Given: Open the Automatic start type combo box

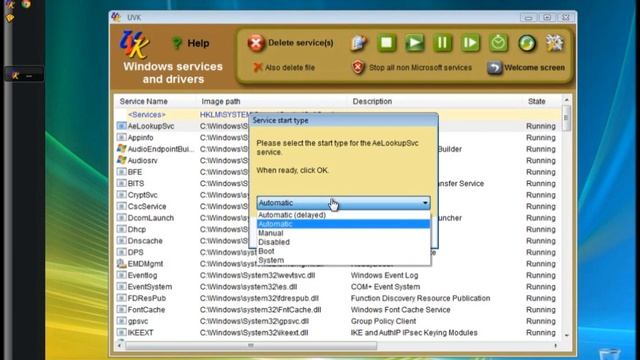Looking at the screenshot, I should (x=343, y=203).
